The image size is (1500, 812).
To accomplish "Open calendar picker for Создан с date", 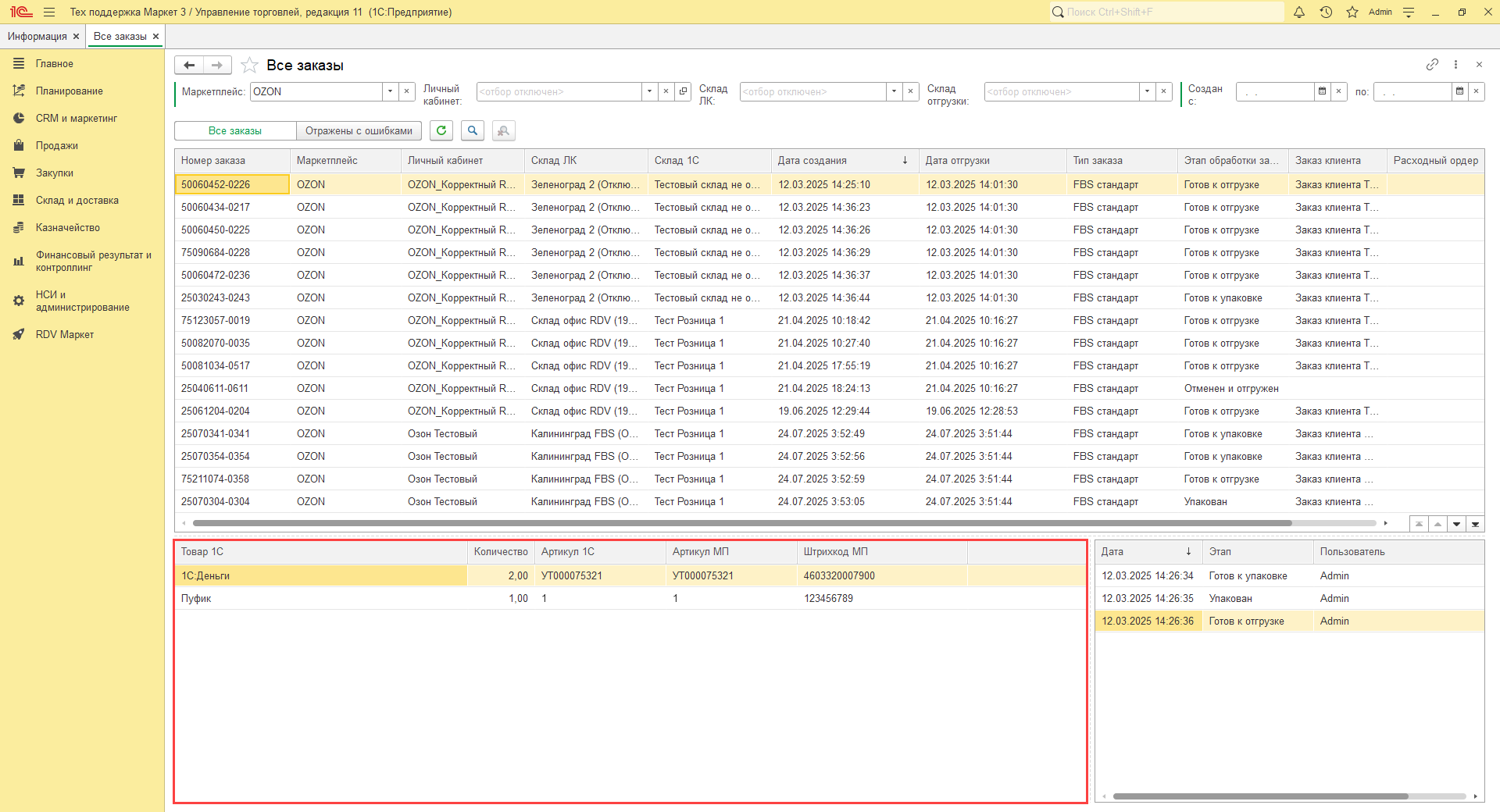I will 1322,91.
